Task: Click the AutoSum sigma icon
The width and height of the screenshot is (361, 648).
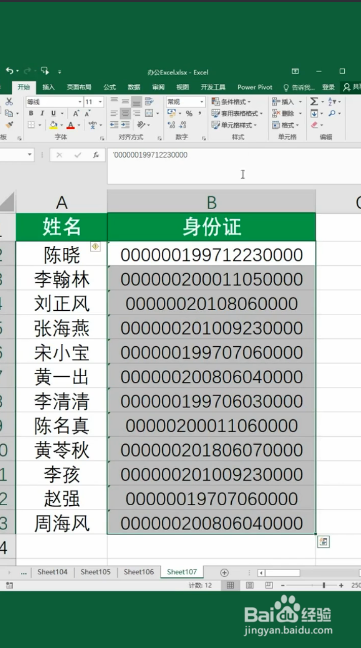Action: [314, 101]
